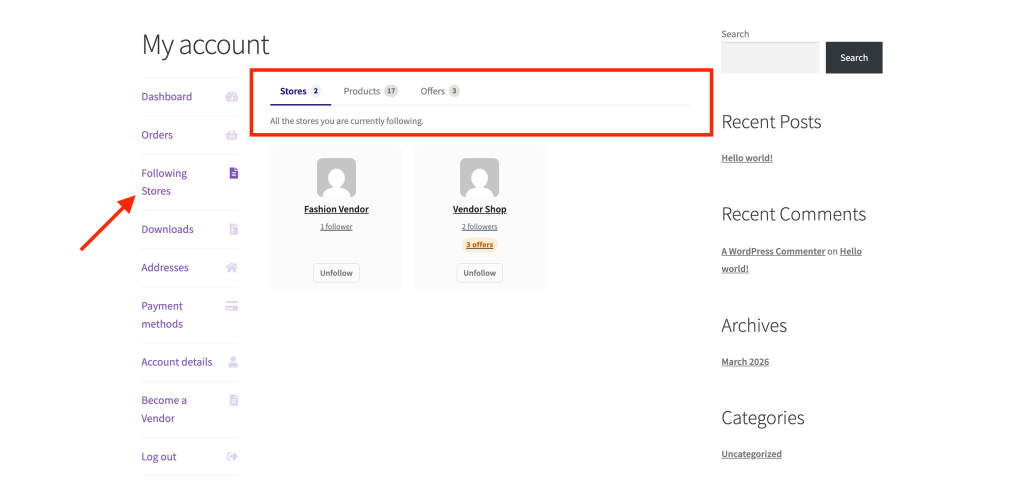Screen dimensions: 1024x491
Task: Unfollow the Fashion Vendor store
Action: tap(336, 273)
